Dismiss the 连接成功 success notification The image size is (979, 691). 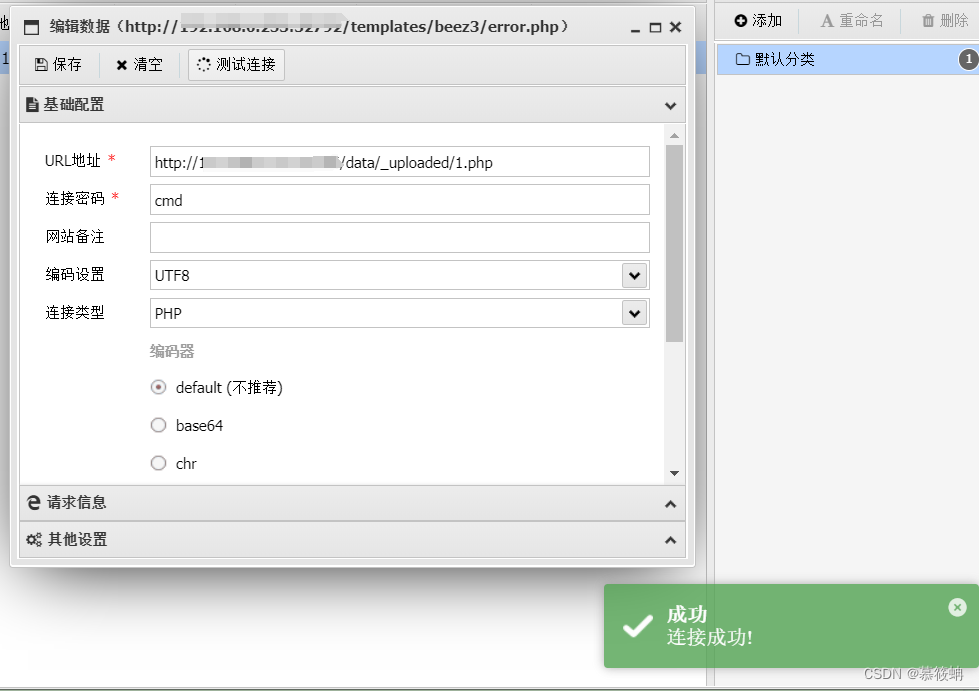click(x=957, y=607)
